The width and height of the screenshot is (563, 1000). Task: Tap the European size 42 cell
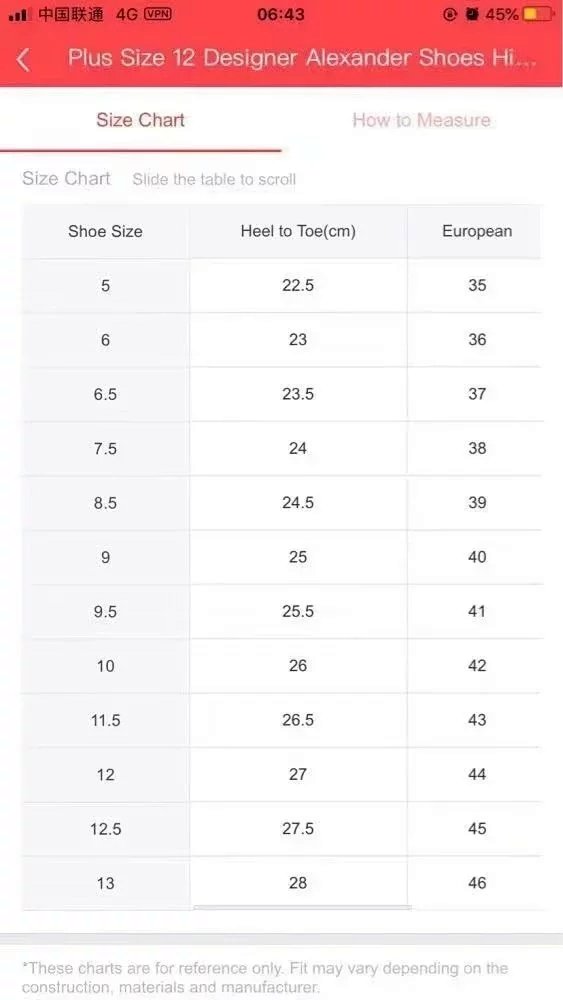477,666
